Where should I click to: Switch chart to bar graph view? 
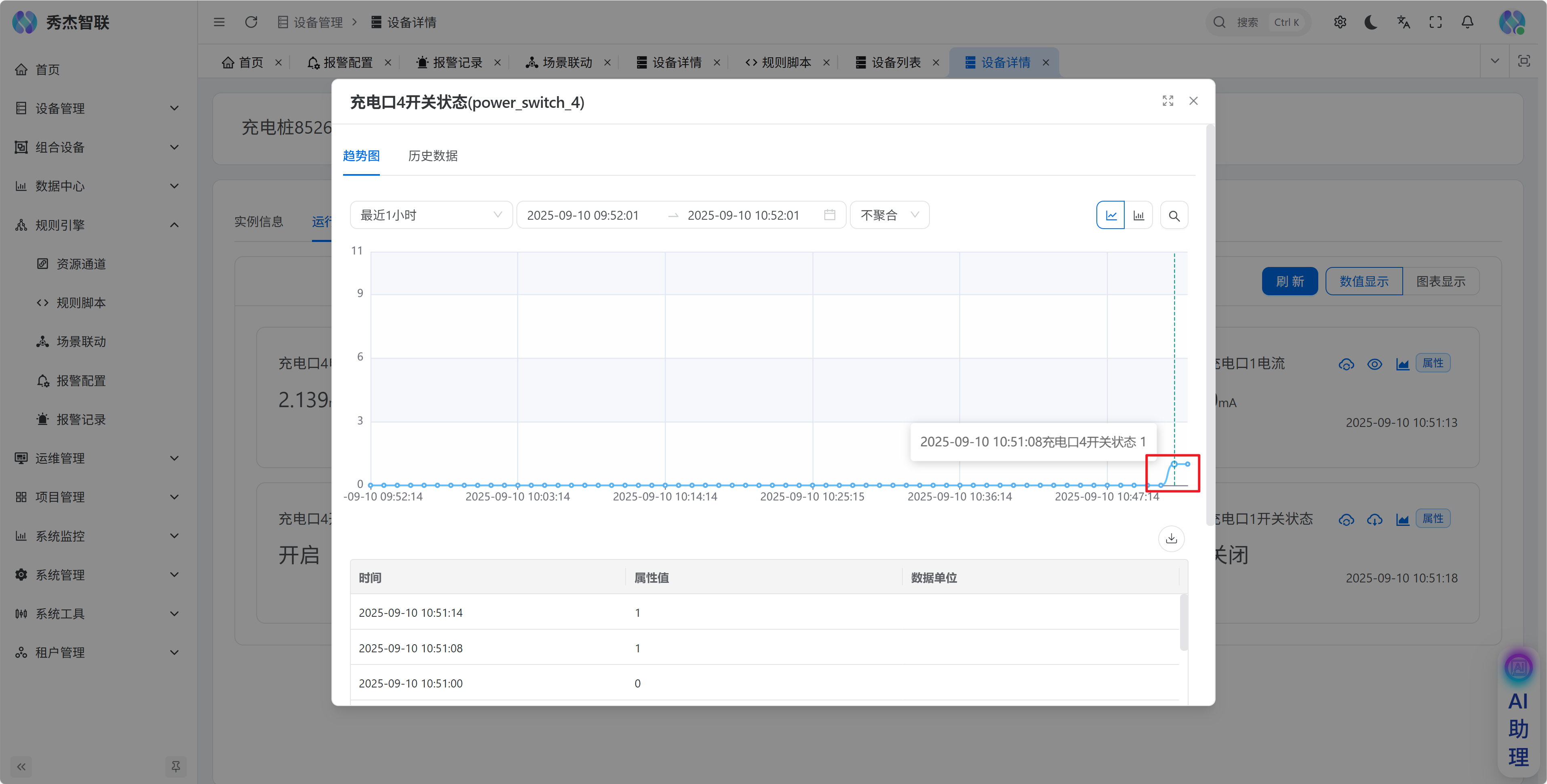[x=1139, y=216]
